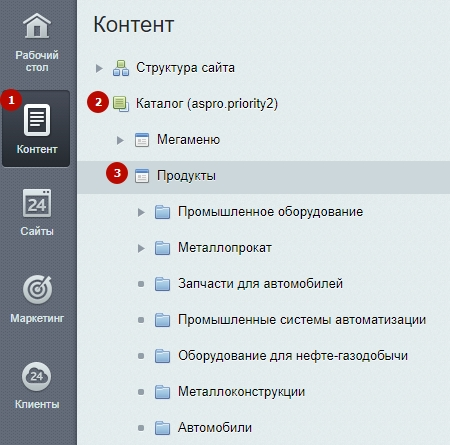Click the Структура сайта hierarchy icon
The height and width of the screenshot is (445, 450).
(121, 68)
